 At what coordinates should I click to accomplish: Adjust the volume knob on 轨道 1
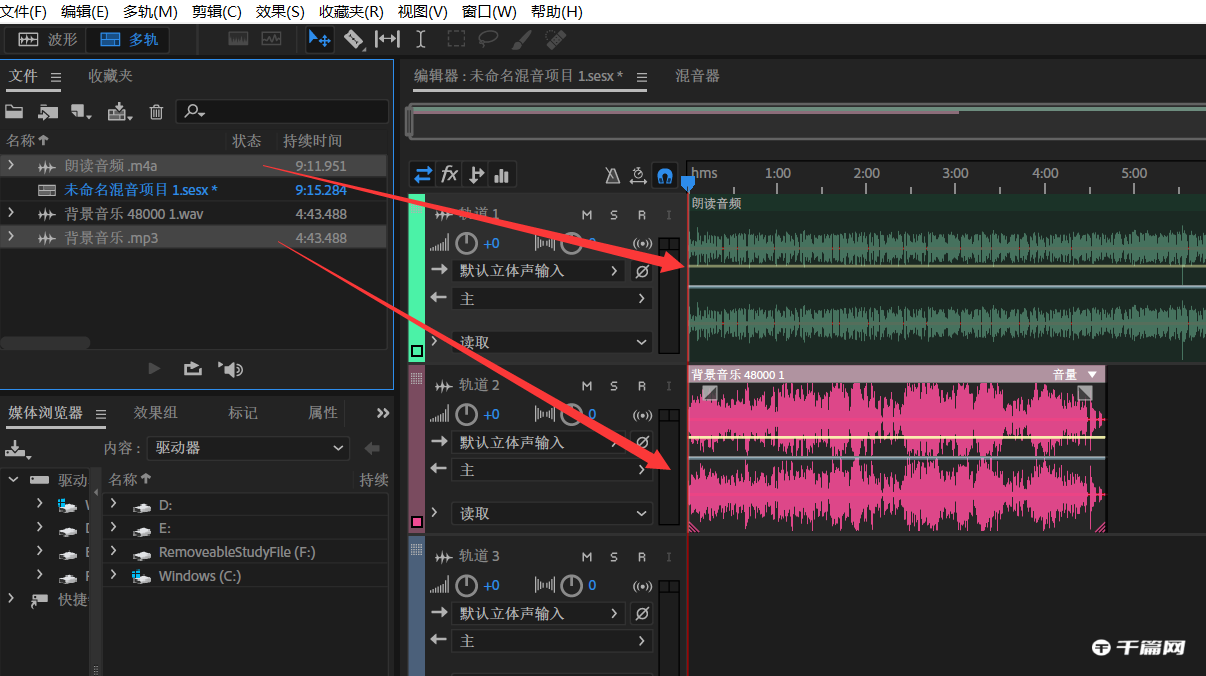[466, 242]
